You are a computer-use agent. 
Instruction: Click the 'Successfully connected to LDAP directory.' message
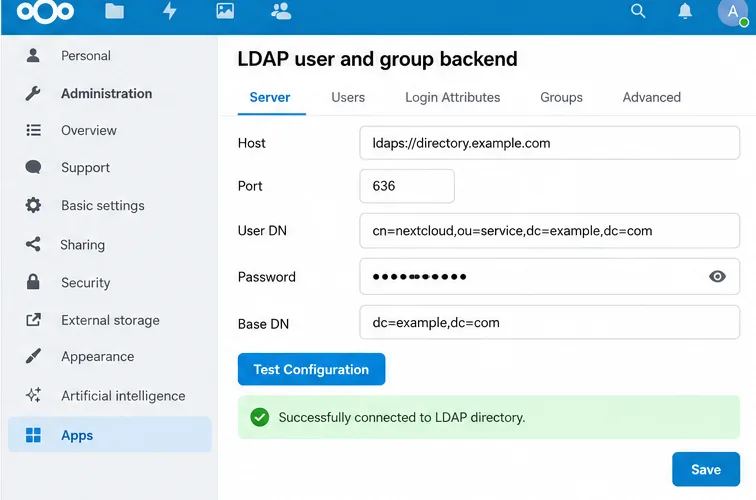click(402, 417)
